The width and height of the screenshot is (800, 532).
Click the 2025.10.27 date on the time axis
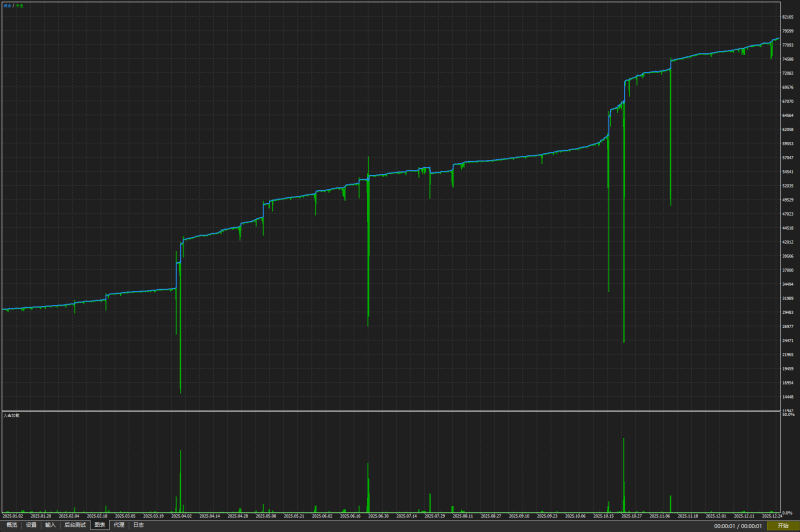tap(631, 516)
